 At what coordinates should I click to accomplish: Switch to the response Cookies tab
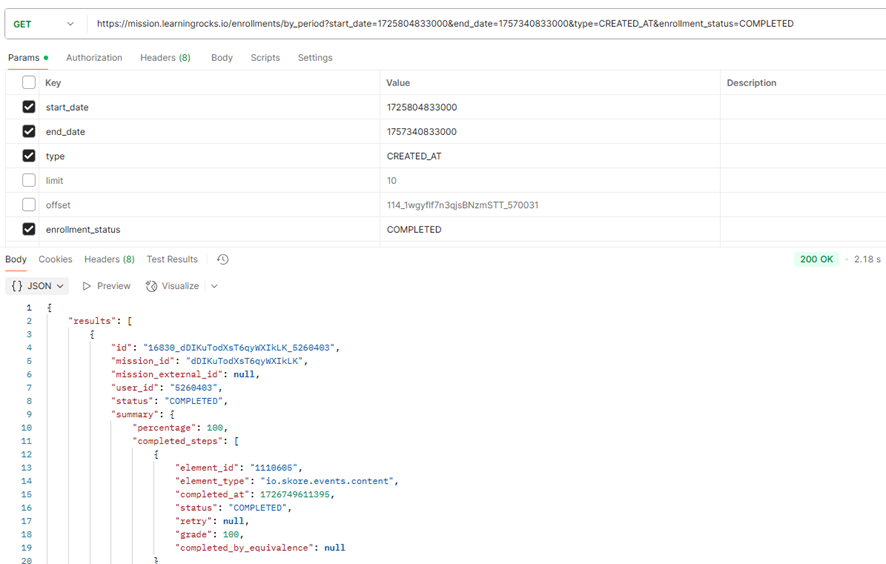55,260
